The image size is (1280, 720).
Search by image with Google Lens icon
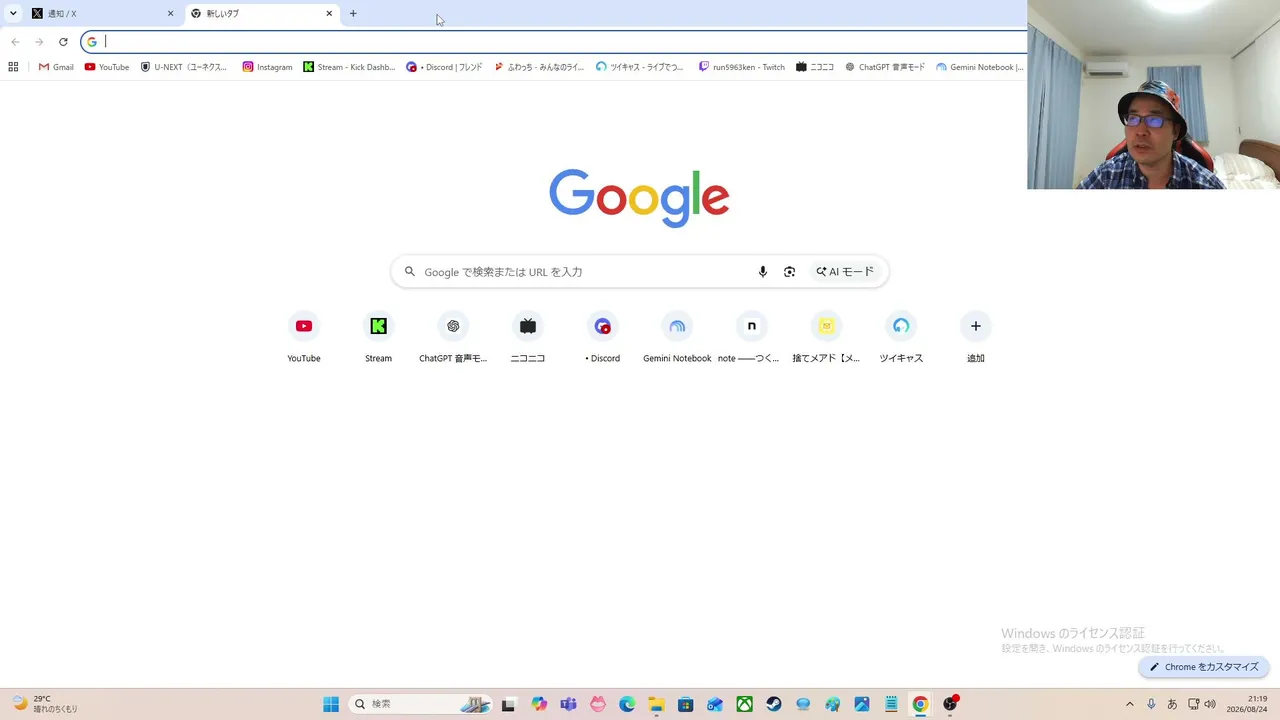(790, 272)
